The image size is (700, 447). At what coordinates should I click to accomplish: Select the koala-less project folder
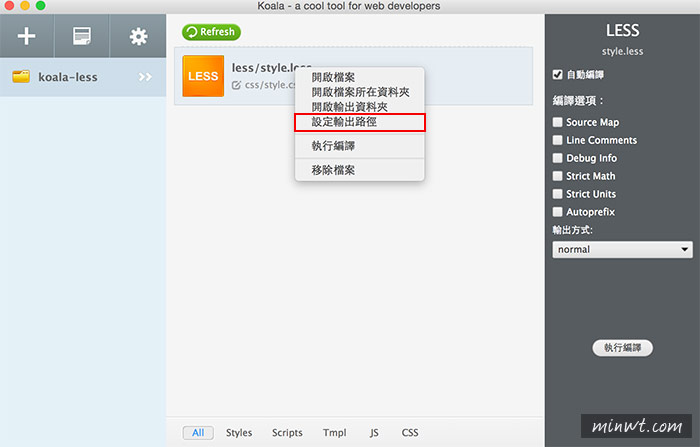(83, 77)
